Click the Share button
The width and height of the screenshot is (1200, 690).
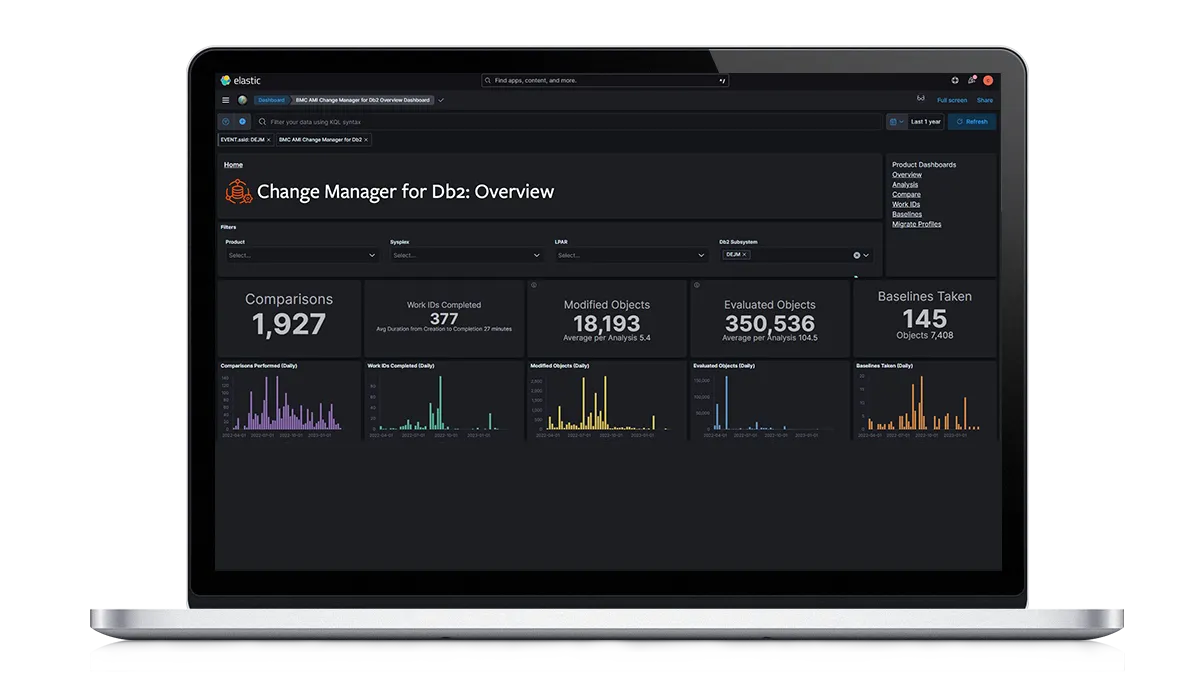coord(985,100)
